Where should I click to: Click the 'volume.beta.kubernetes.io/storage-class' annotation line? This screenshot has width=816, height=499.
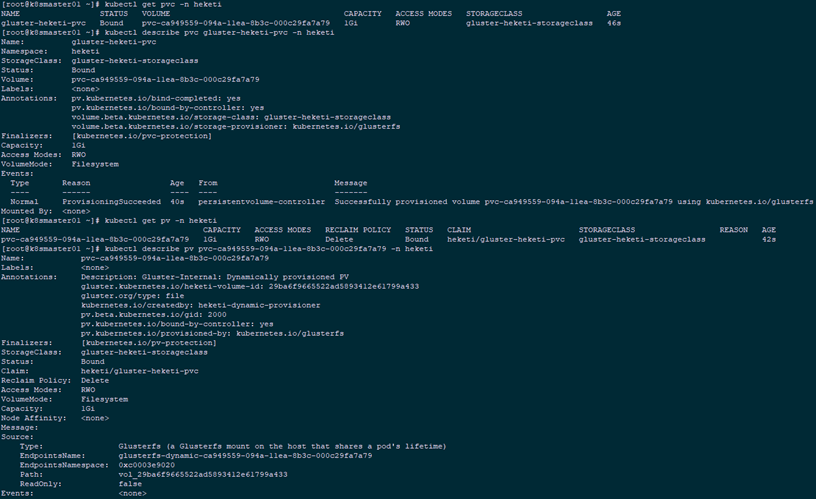pyautogui.click(x=231, y=117)
